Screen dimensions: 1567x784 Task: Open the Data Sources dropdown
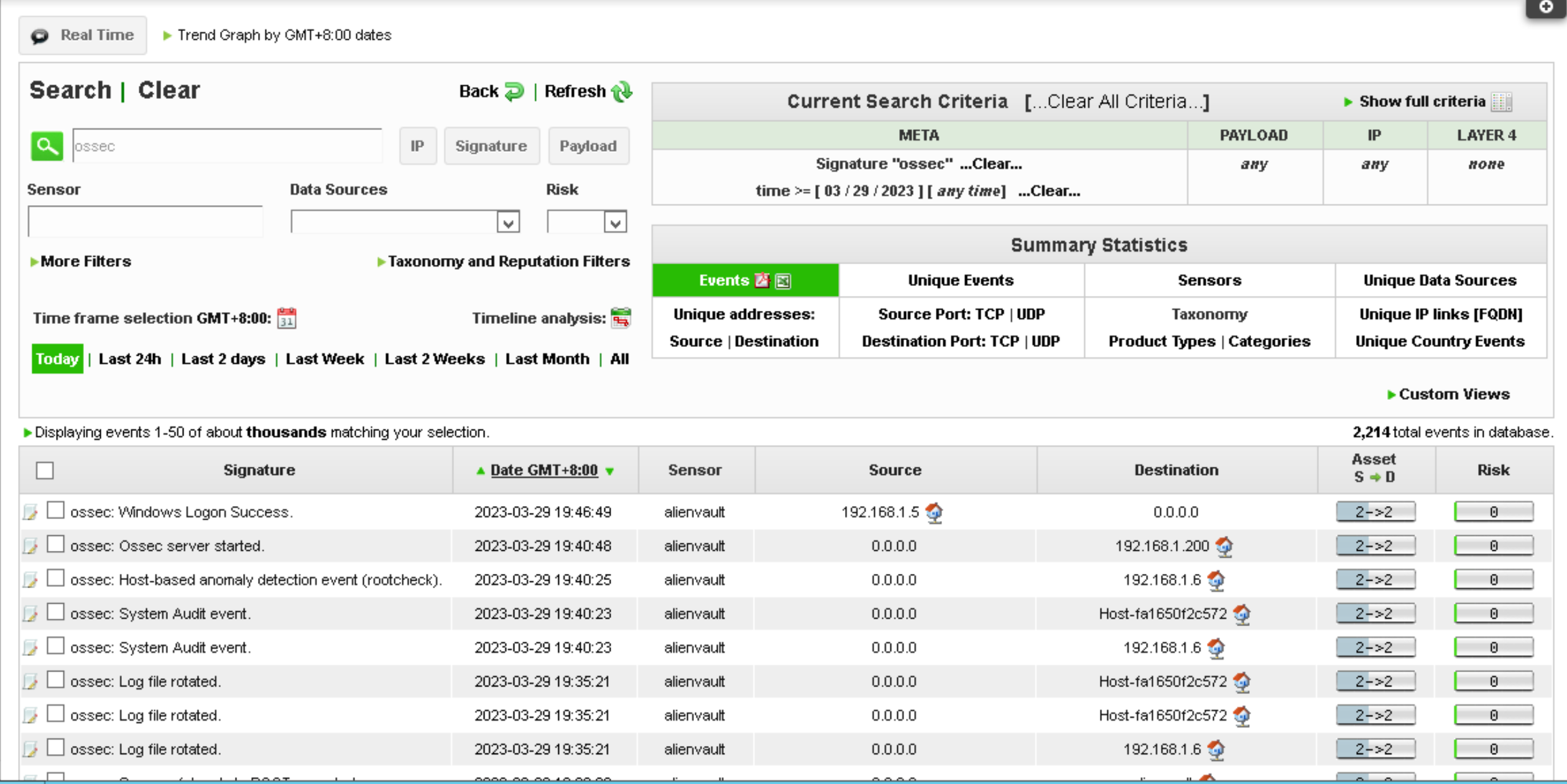point(508,223)
